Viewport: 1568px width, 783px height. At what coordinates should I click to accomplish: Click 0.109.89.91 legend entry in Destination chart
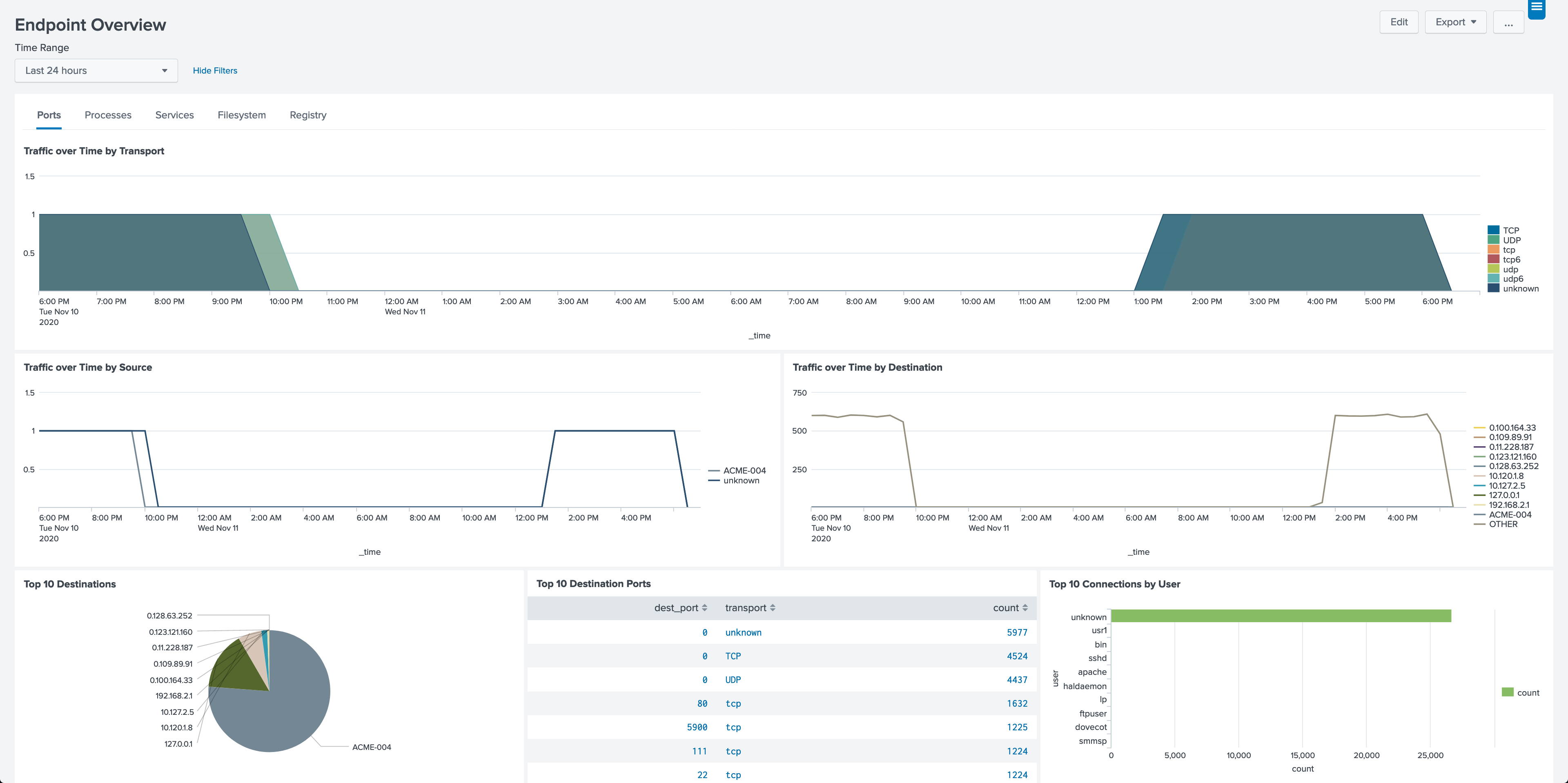pos(1503,438)
